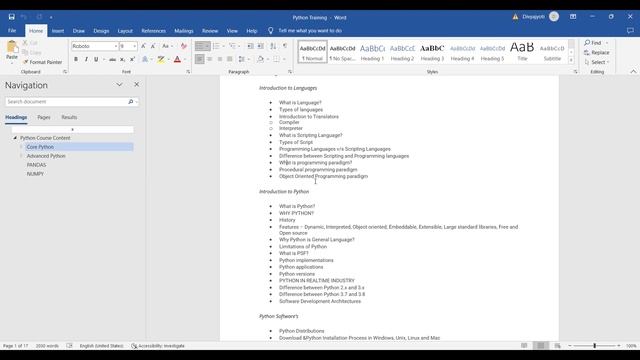This screenshot has height=360, width=640.
Task: Apply the Title style
Action: tap(522, 52)
